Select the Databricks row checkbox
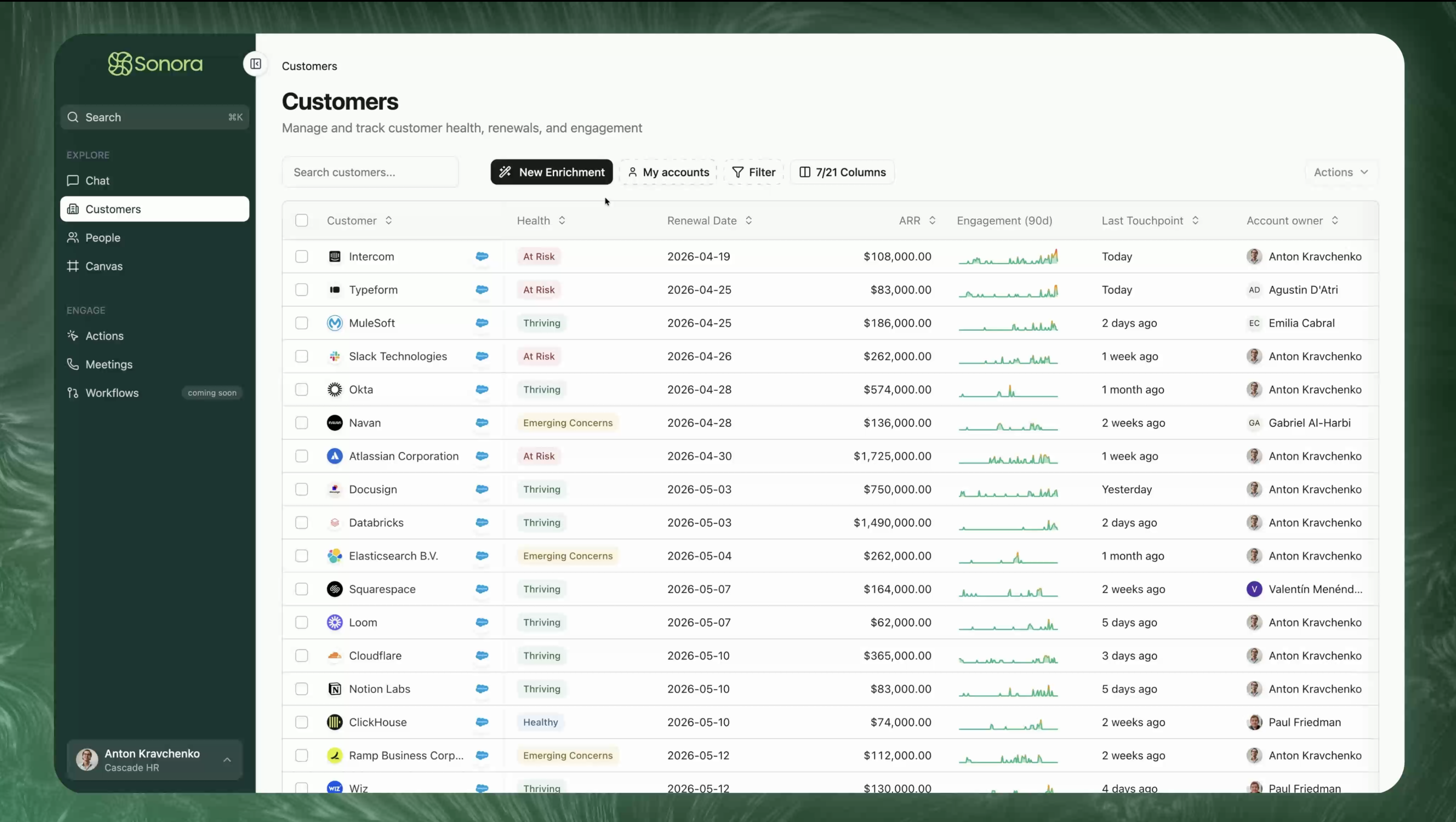This screenshot has height=822, width=1456. 302,522
